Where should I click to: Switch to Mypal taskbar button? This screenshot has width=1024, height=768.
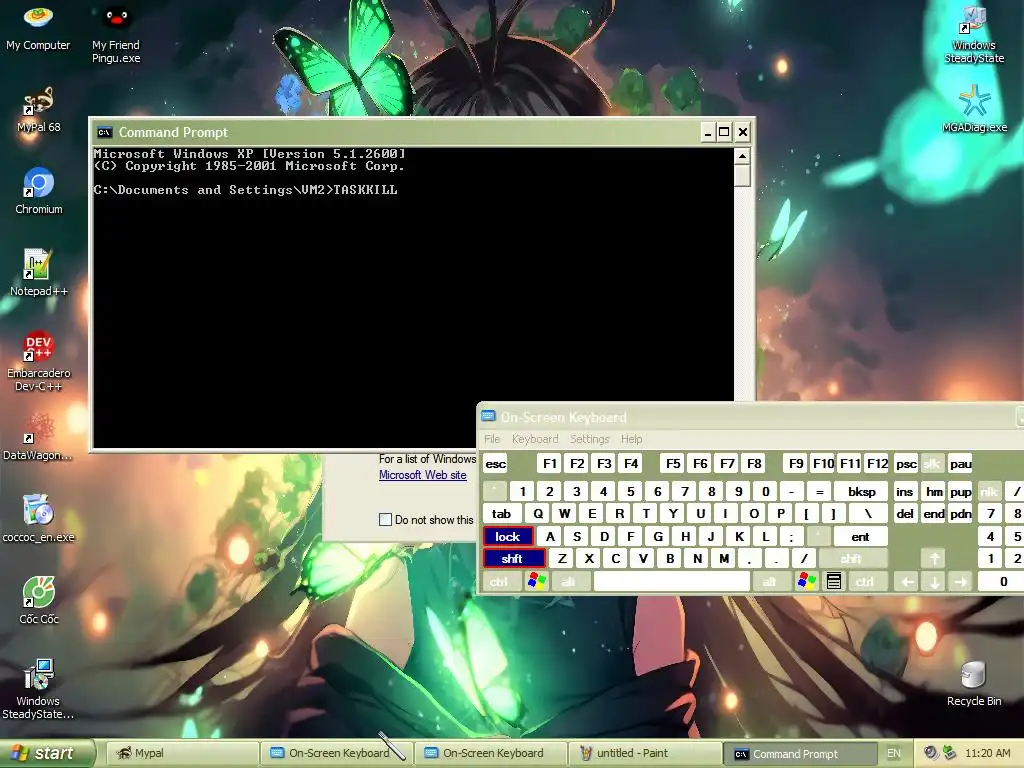(x=181, y=753)
